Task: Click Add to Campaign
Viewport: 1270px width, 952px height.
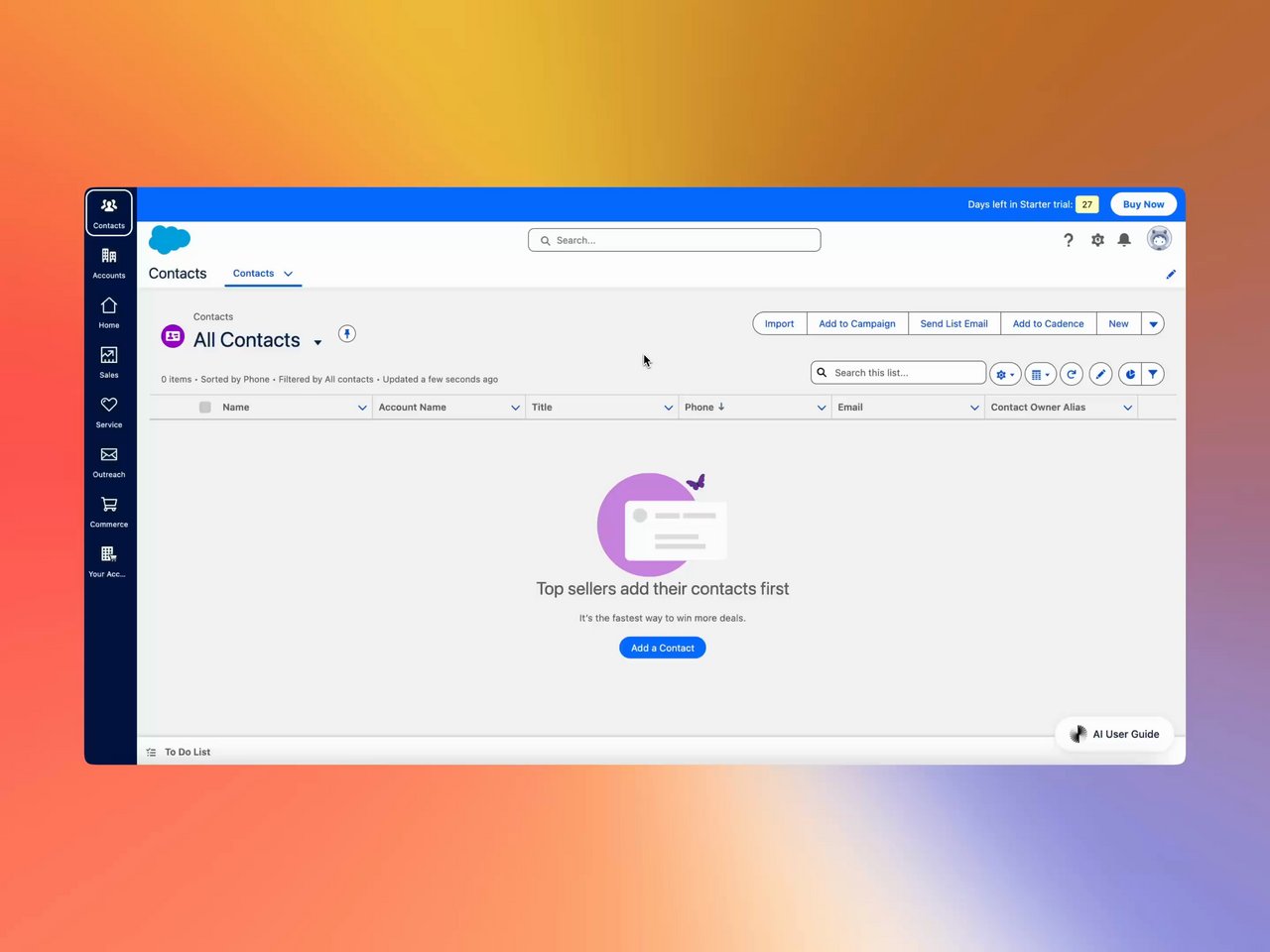Action: click(857, 324)
